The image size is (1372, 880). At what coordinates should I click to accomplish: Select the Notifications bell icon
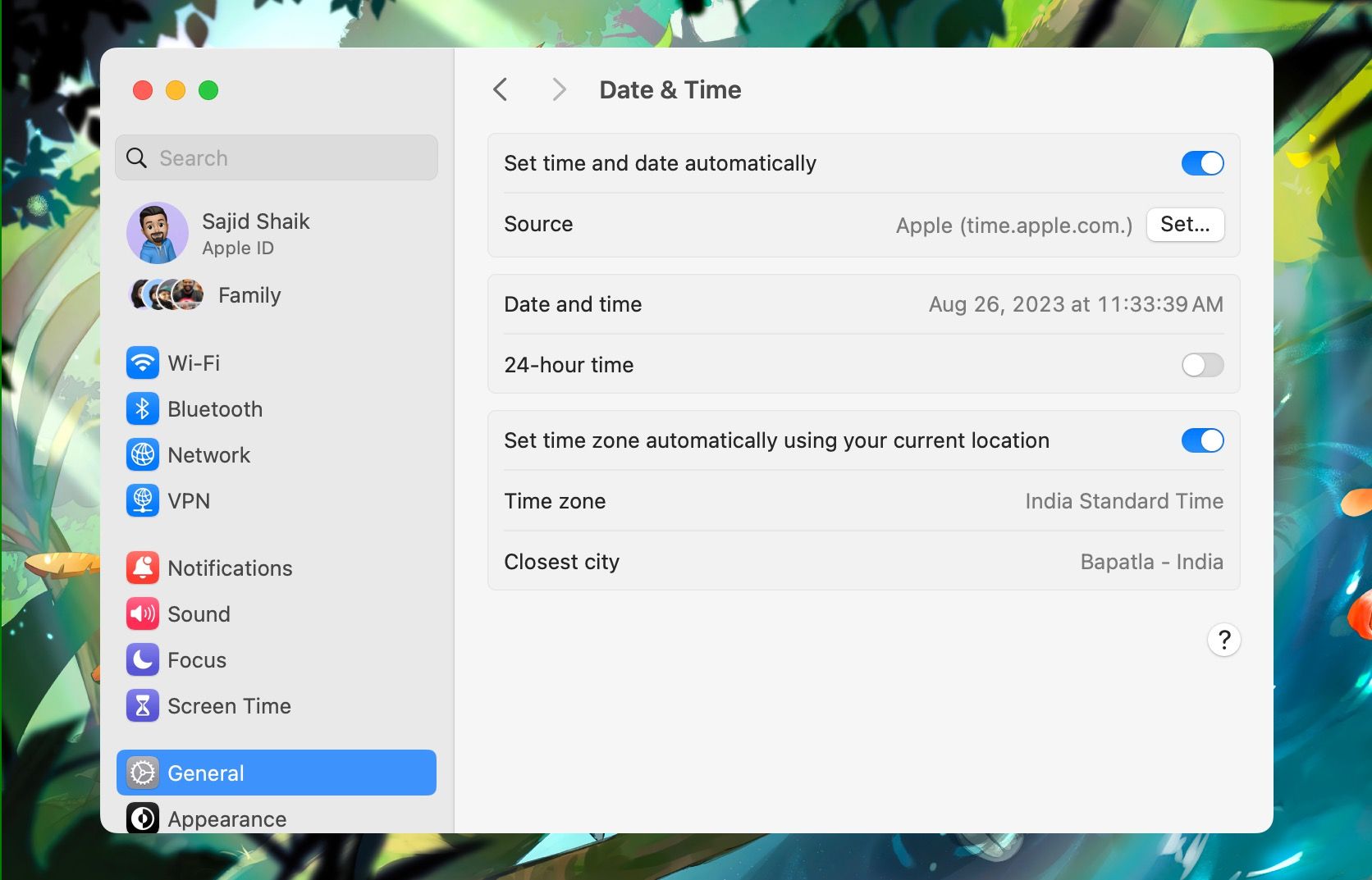point(143,568)
